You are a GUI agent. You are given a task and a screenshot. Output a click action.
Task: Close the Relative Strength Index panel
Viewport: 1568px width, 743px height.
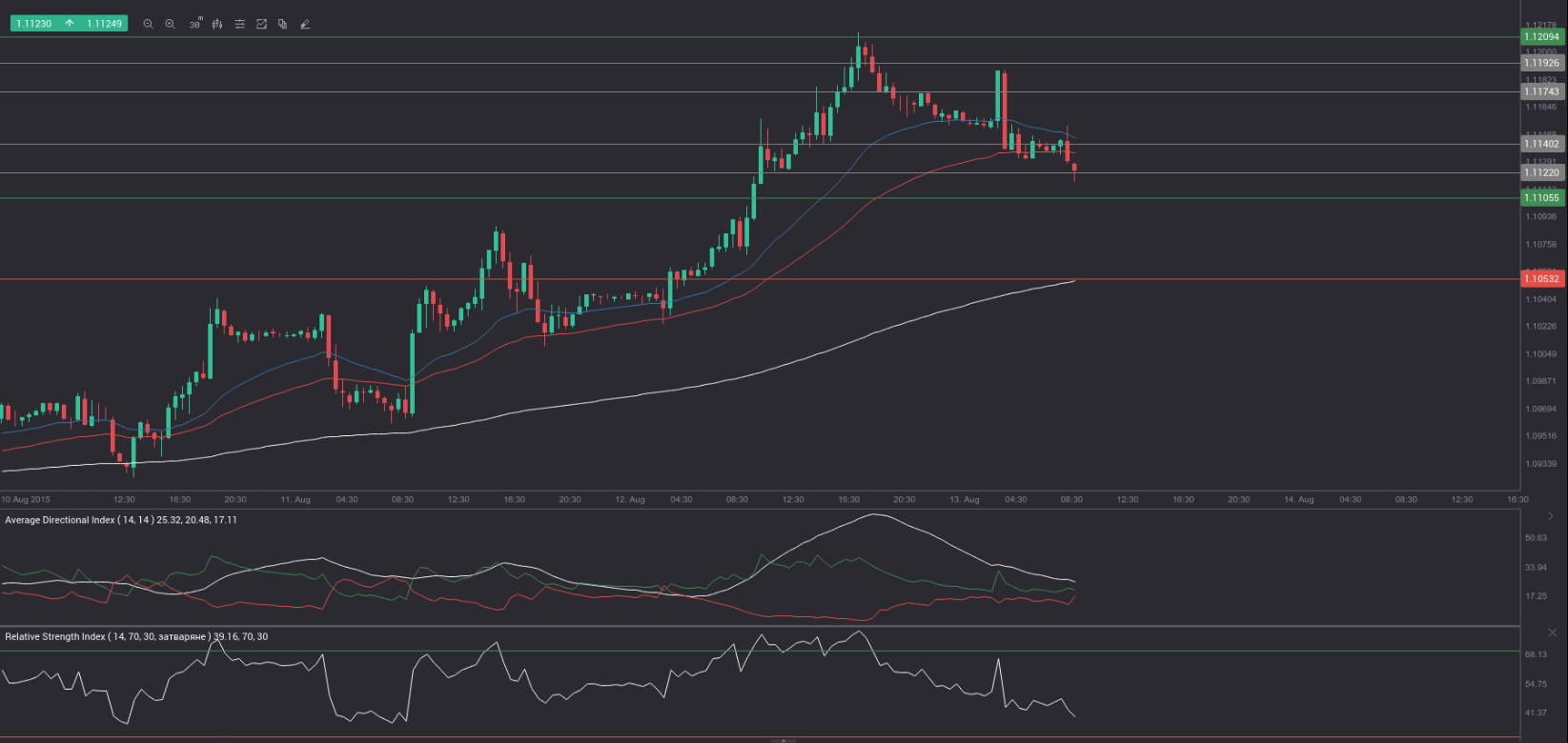(x=1551, y=633)
